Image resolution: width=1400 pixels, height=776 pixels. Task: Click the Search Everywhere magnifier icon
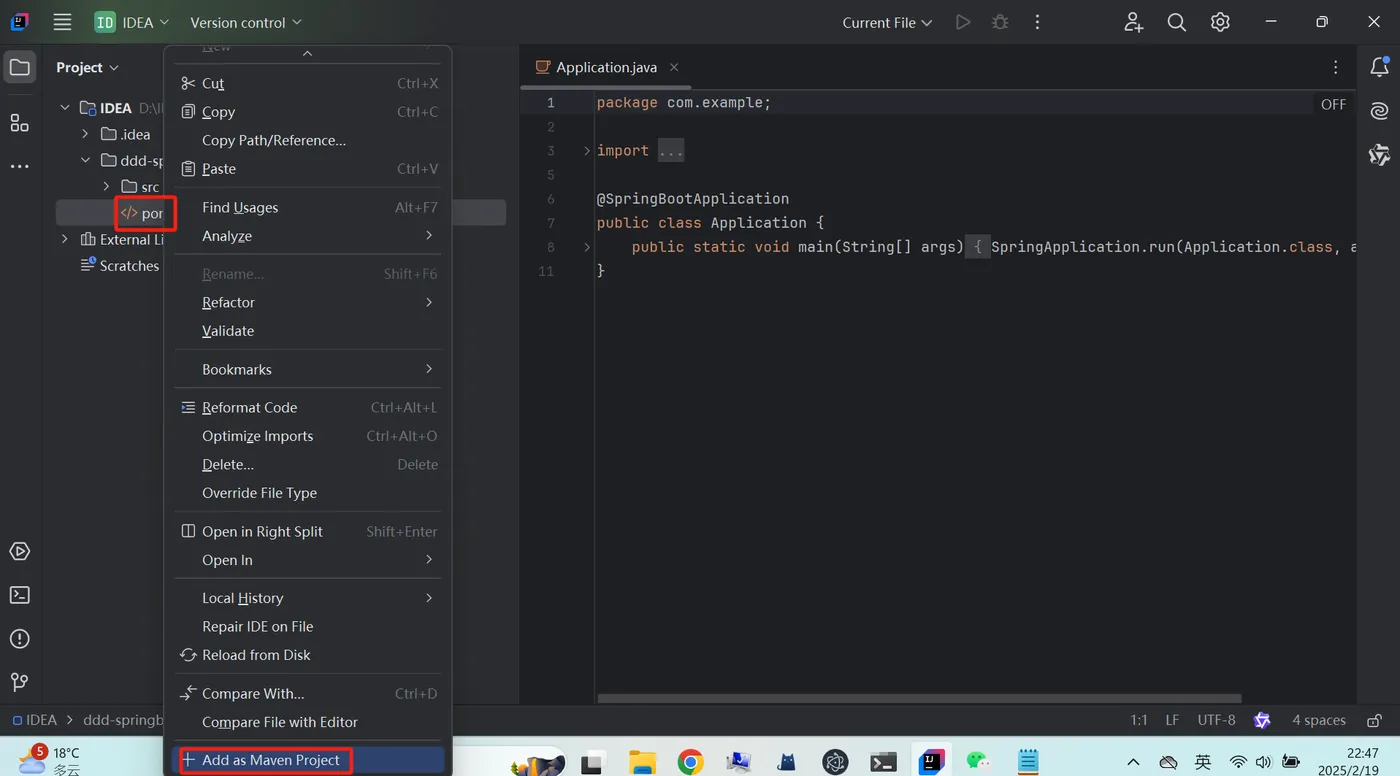coord(1177,22)
